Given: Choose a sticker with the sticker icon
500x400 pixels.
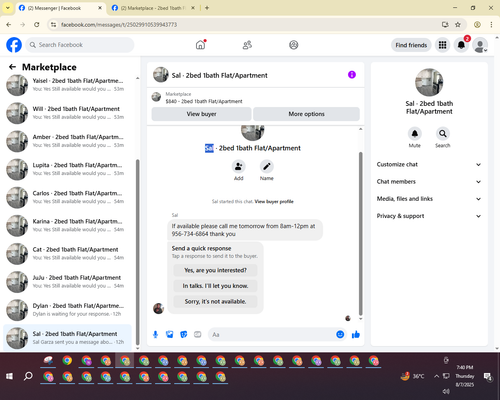Looking at the screenshot, I should point(184,334).
